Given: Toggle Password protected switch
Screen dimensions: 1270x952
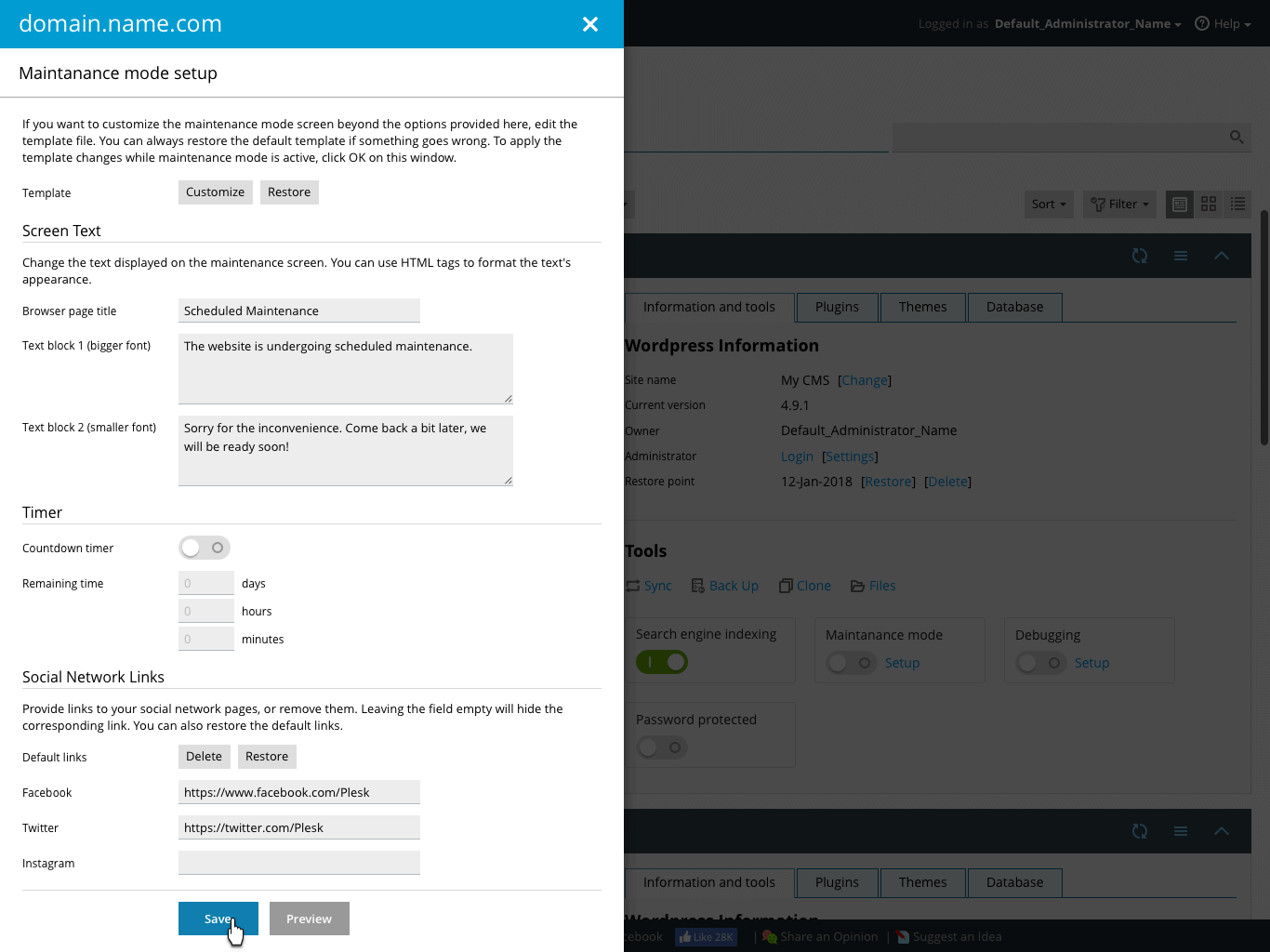Looking at the screenshot, I should 662,747.
